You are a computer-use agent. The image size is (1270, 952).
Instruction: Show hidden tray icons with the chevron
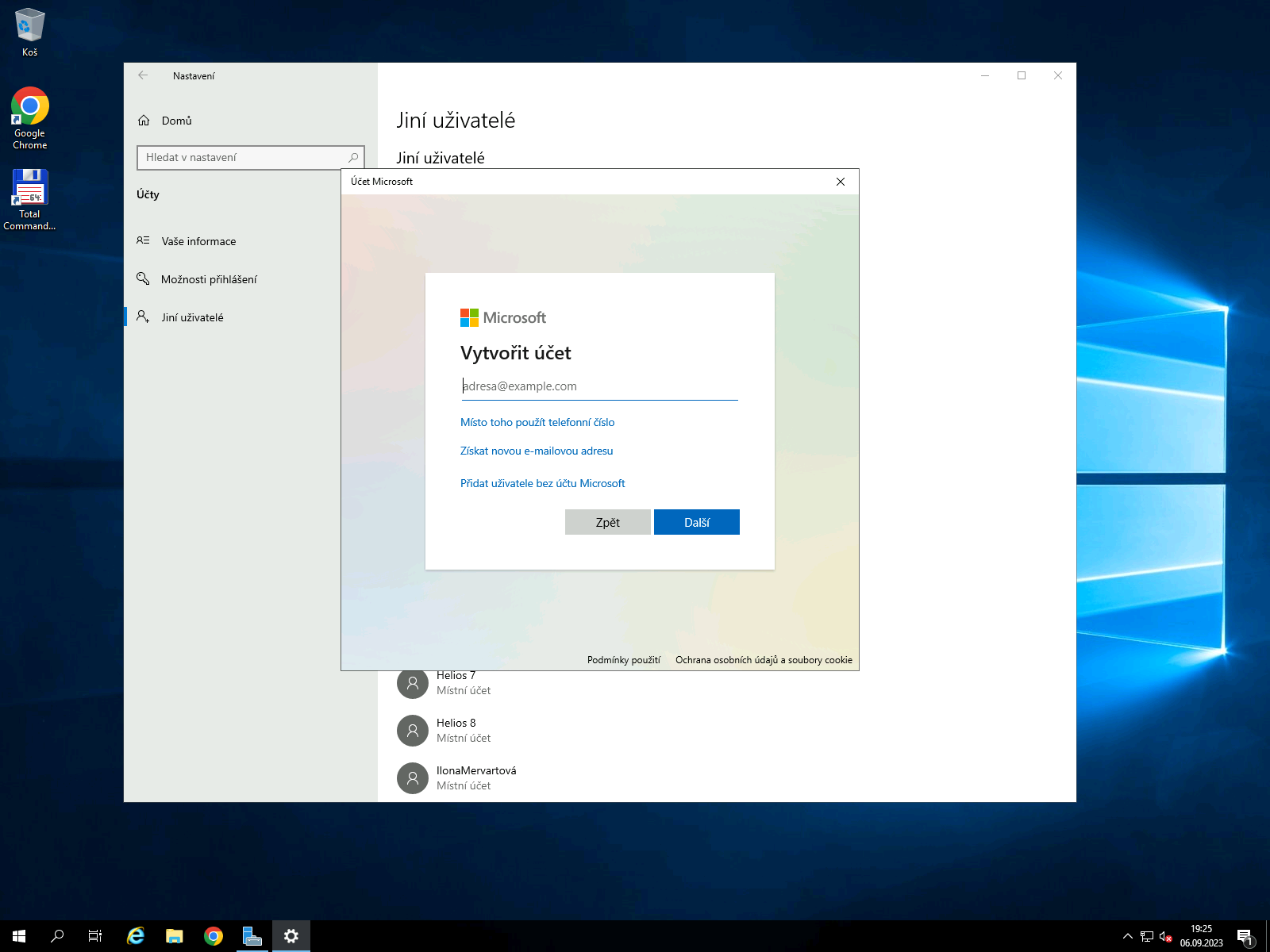(1127, 937)
